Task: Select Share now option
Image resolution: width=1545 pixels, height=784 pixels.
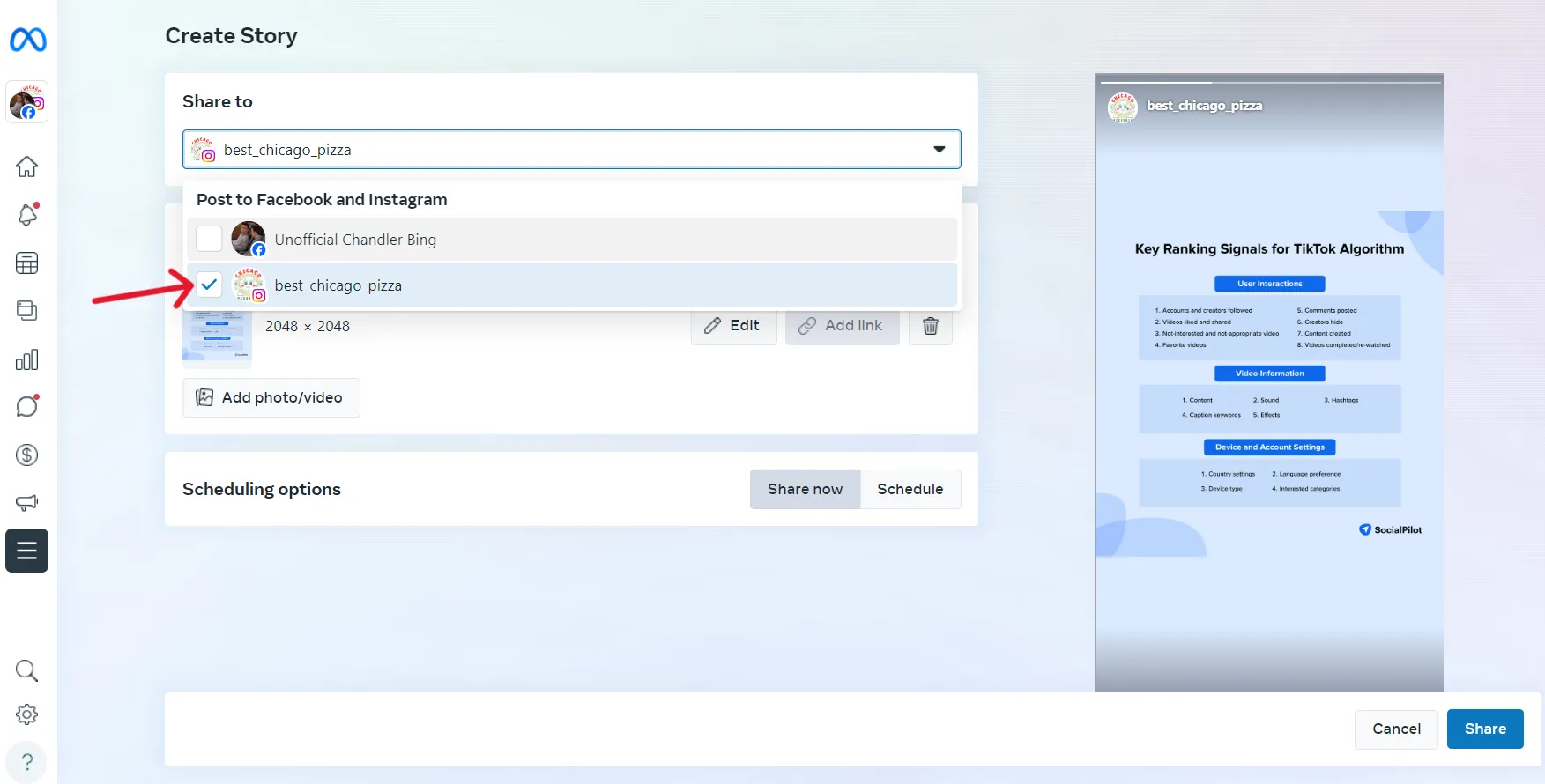Action: (x=805, y=489)
